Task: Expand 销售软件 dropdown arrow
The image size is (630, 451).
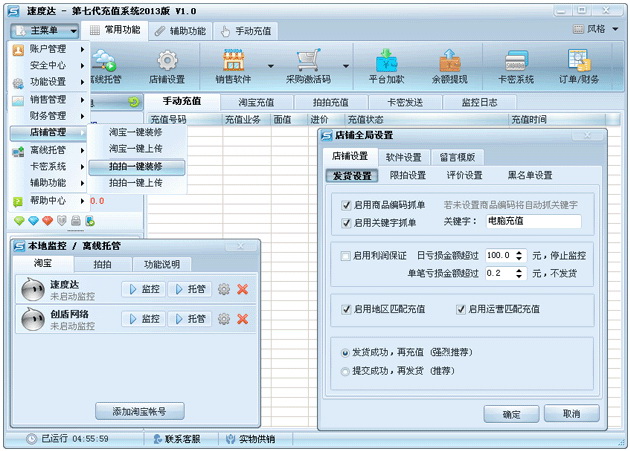Action: (x=270, y=66)
